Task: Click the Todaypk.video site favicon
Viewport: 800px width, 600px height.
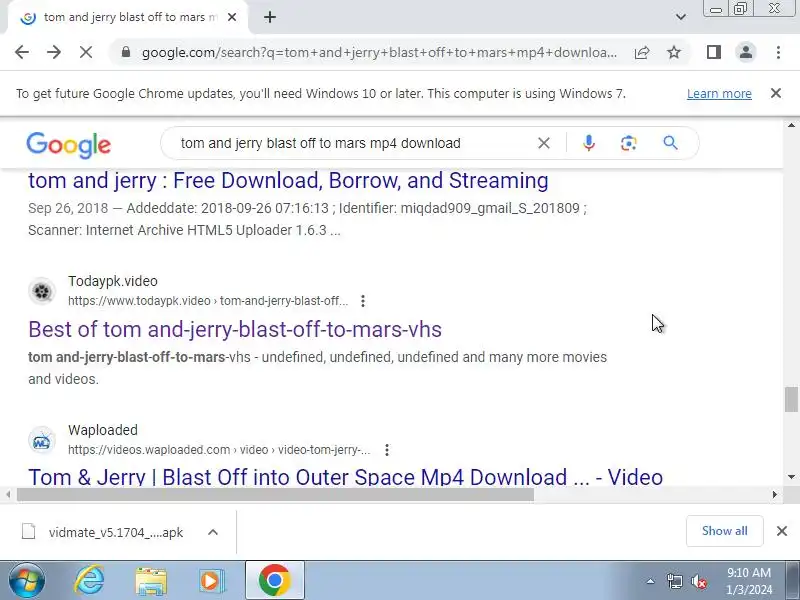Action: [x=42, y=291]
